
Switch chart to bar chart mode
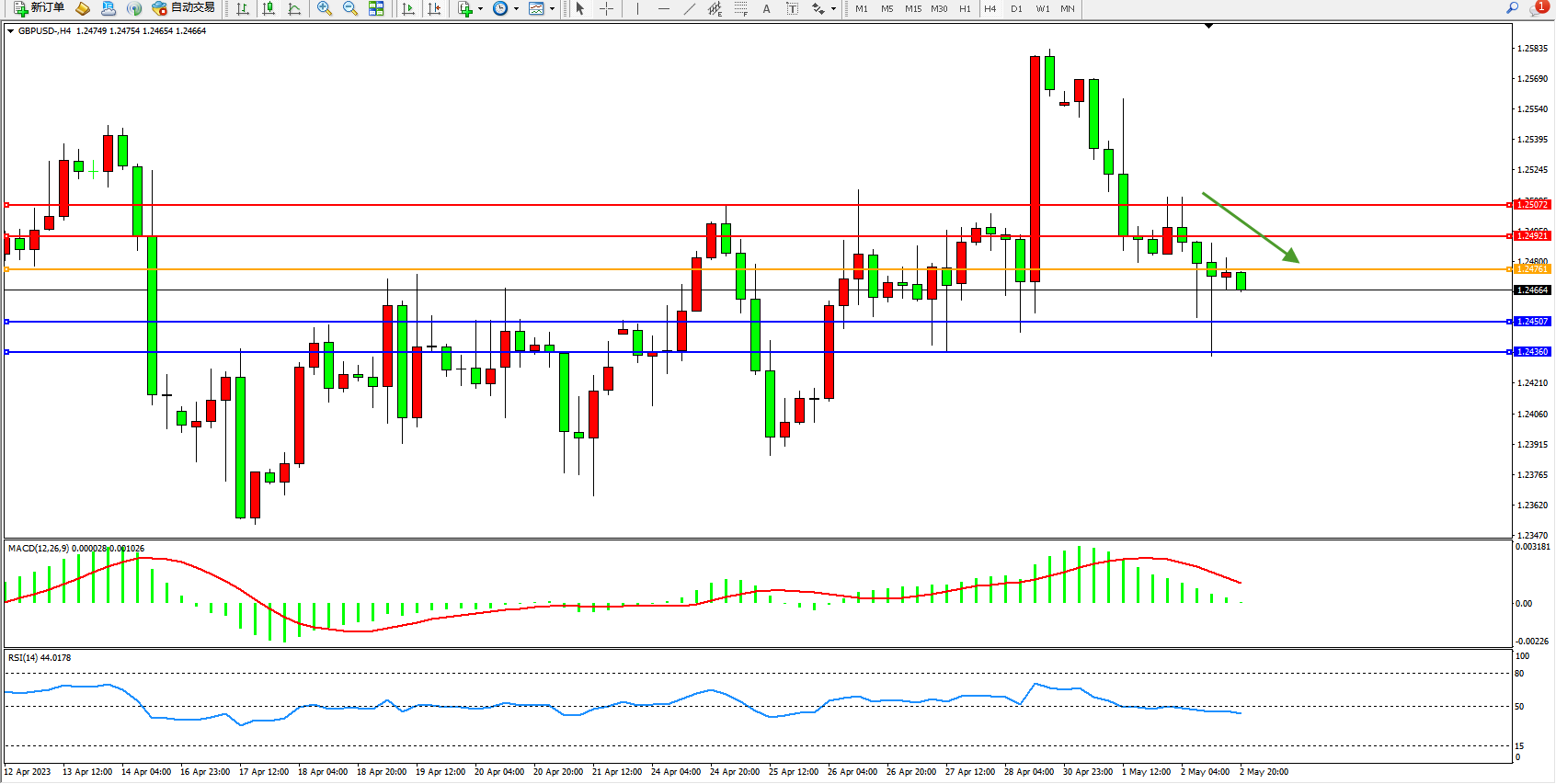point(243,8)
